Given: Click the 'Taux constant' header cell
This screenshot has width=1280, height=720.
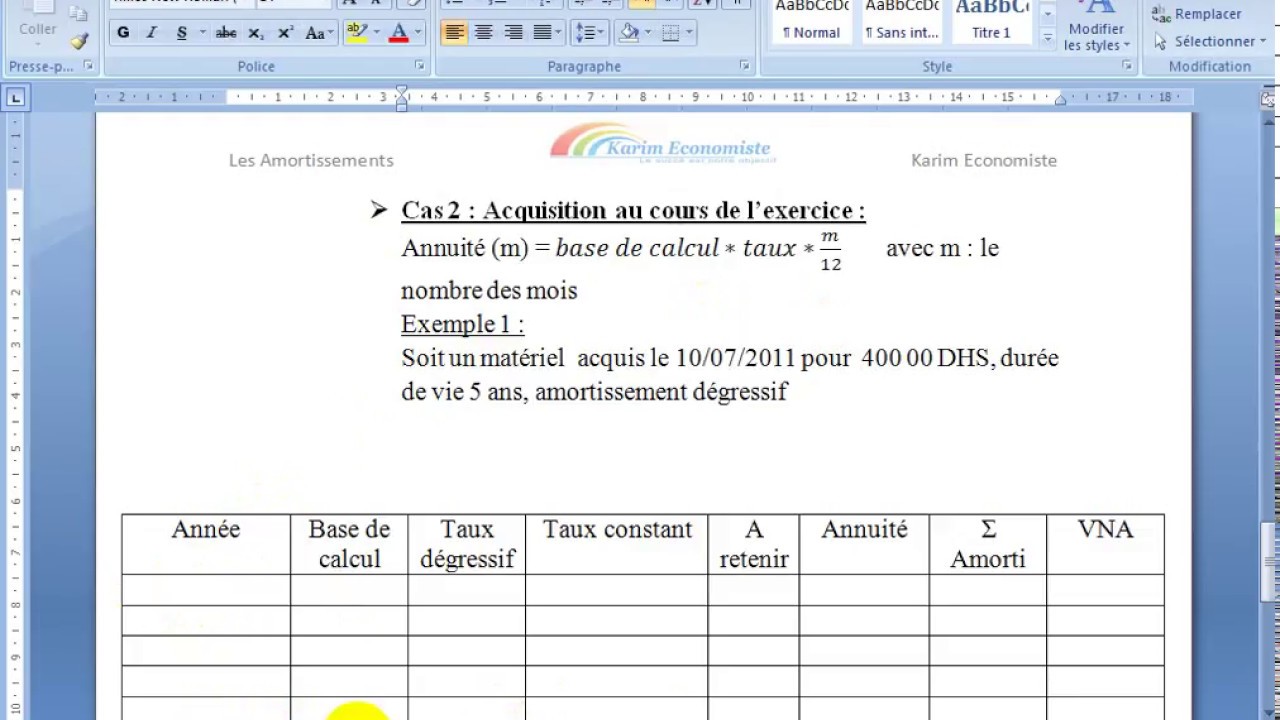Looking at the screenshot, I should coord(617,544).
